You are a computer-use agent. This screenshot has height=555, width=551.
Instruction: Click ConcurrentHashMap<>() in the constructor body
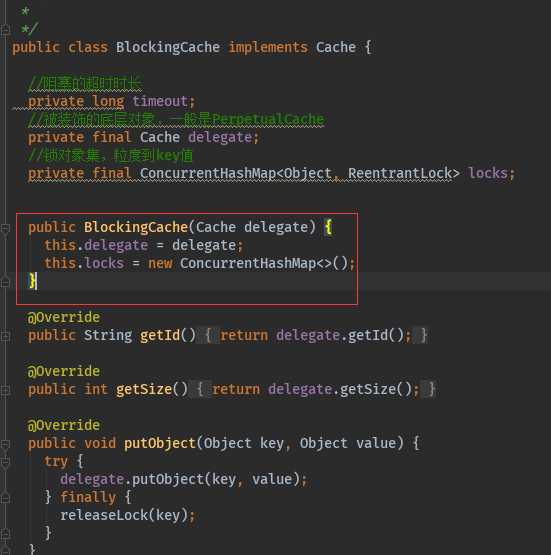click(x=264, y=264)
